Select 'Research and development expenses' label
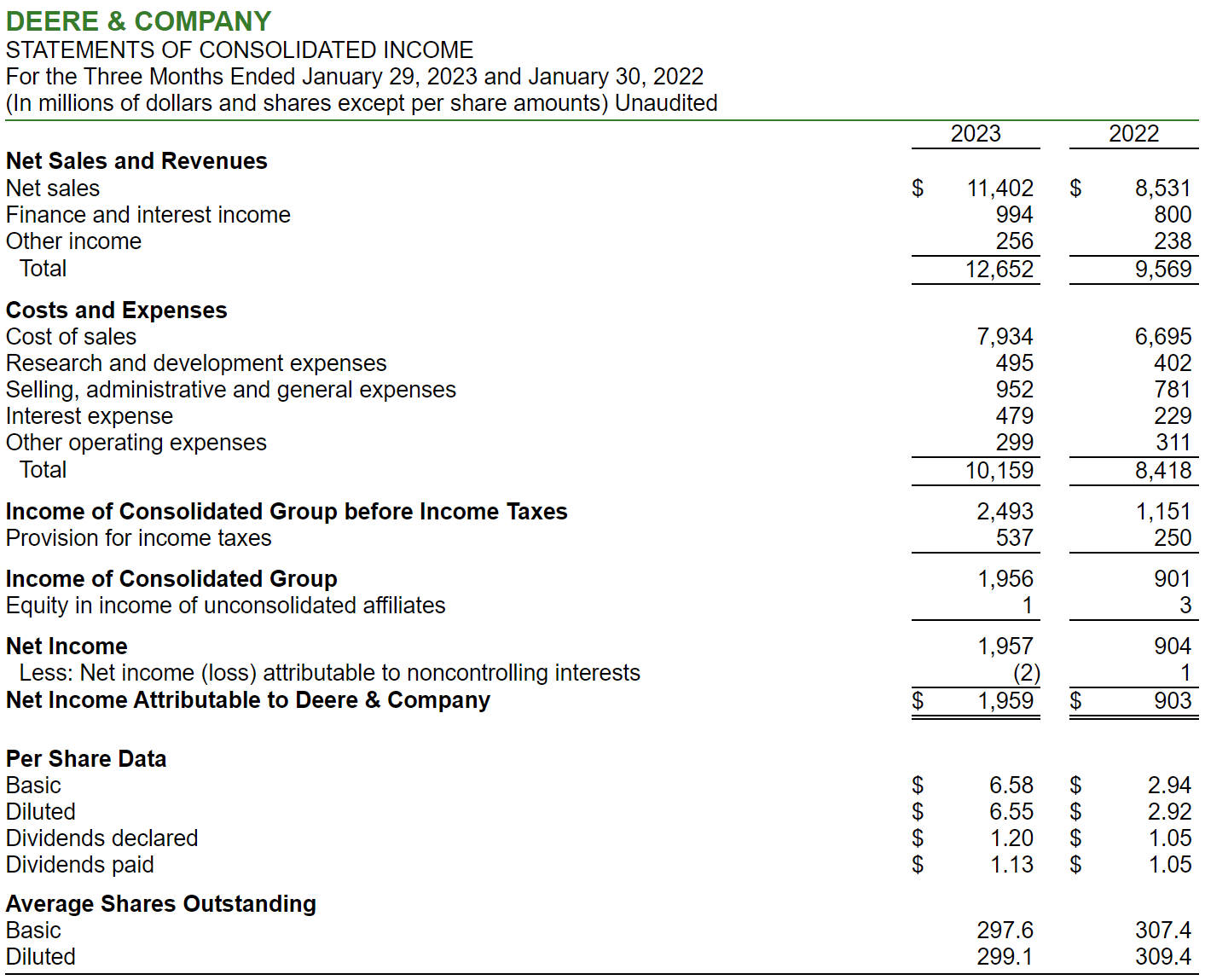Screen dimensions: 1205x980 [x=196, y=362]
